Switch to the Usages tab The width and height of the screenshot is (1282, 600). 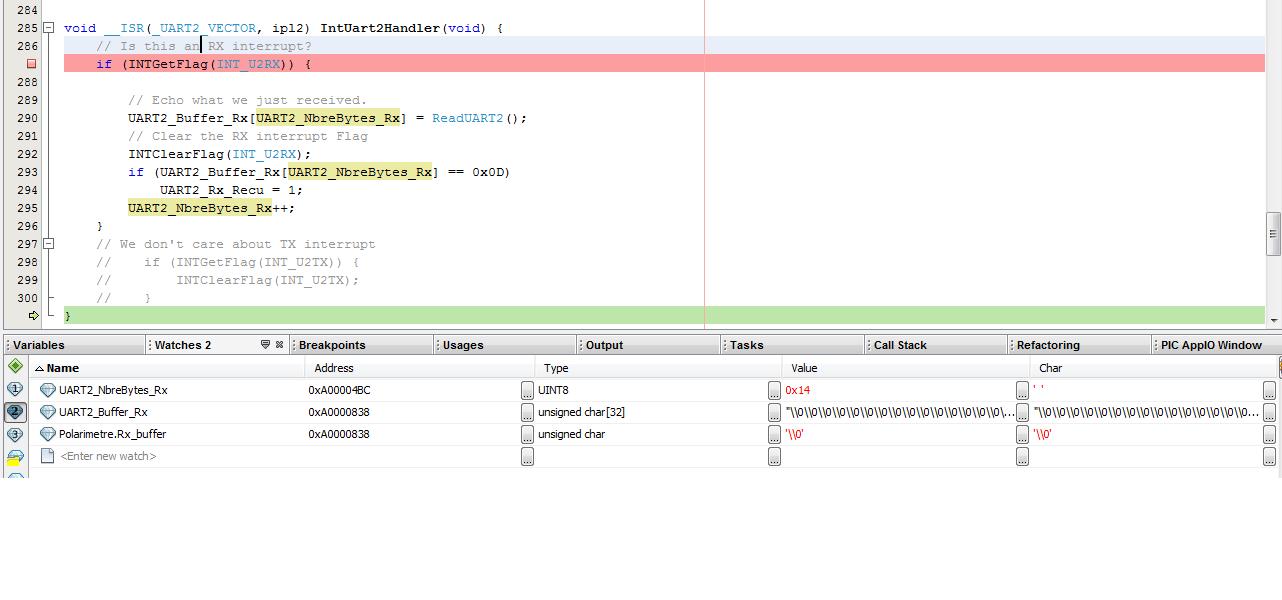[506, 345]
